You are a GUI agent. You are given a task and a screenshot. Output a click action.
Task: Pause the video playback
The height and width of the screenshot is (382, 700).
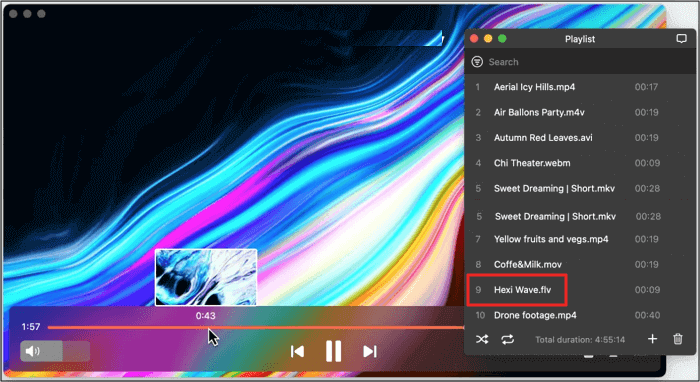pos(333,351)
